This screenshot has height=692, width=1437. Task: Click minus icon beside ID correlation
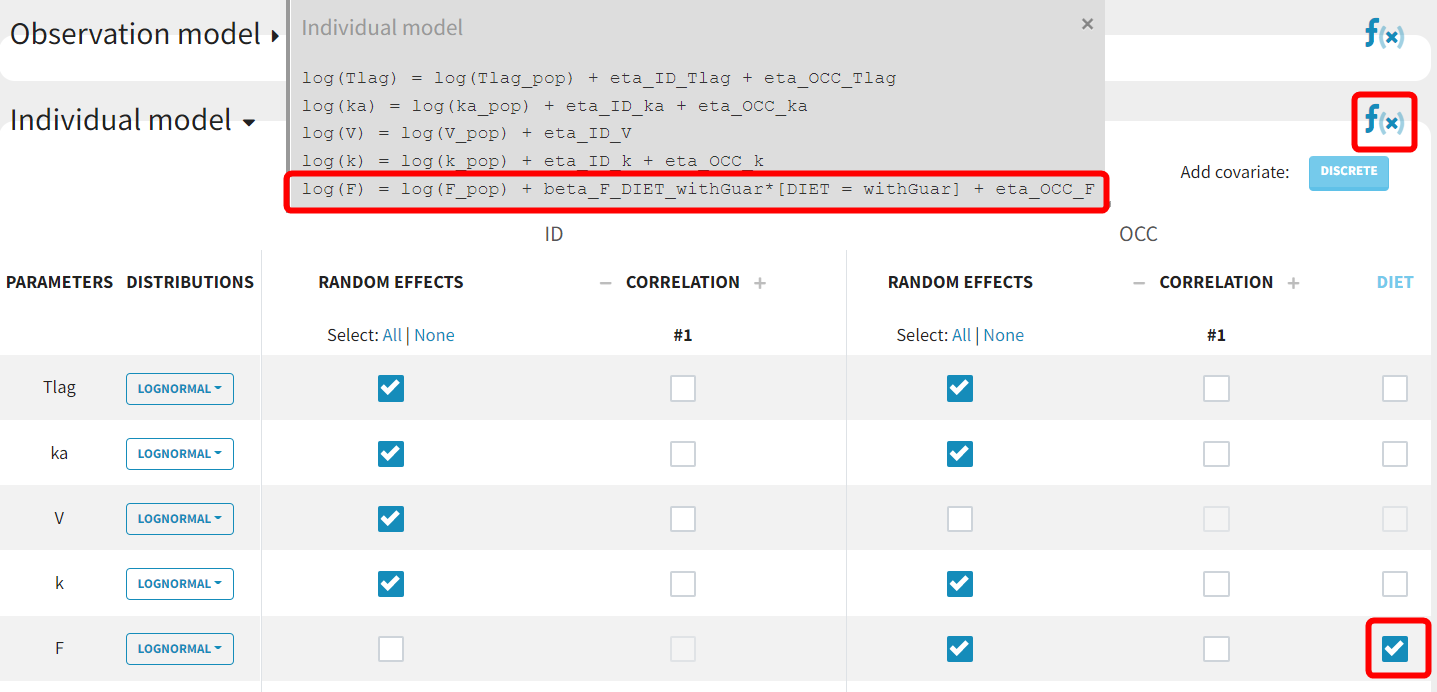pyautogui.click(x=605, y=283)
